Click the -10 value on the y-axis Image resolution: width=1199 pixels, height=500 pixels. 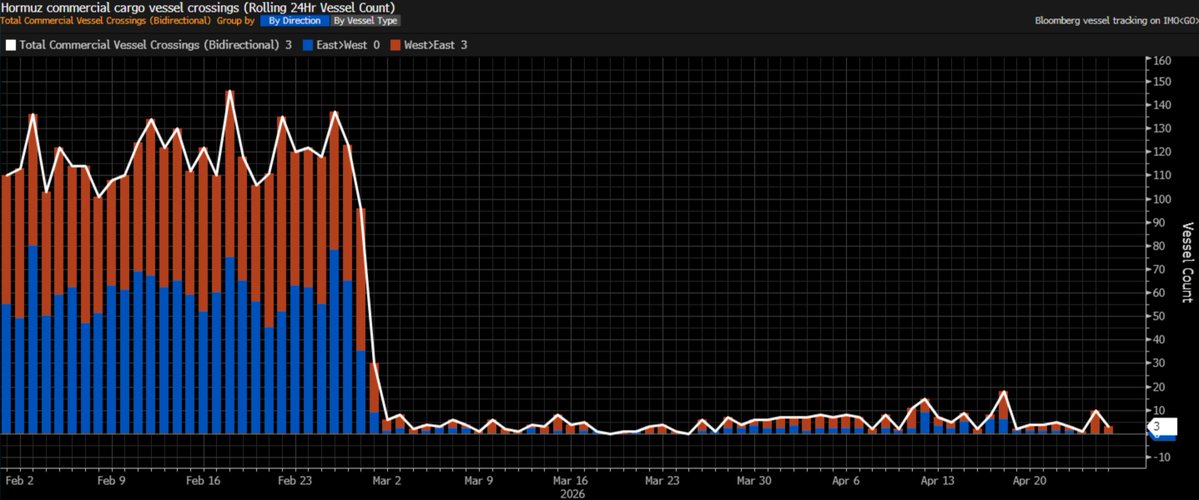pyautogui.click(x=1162, y=457)
